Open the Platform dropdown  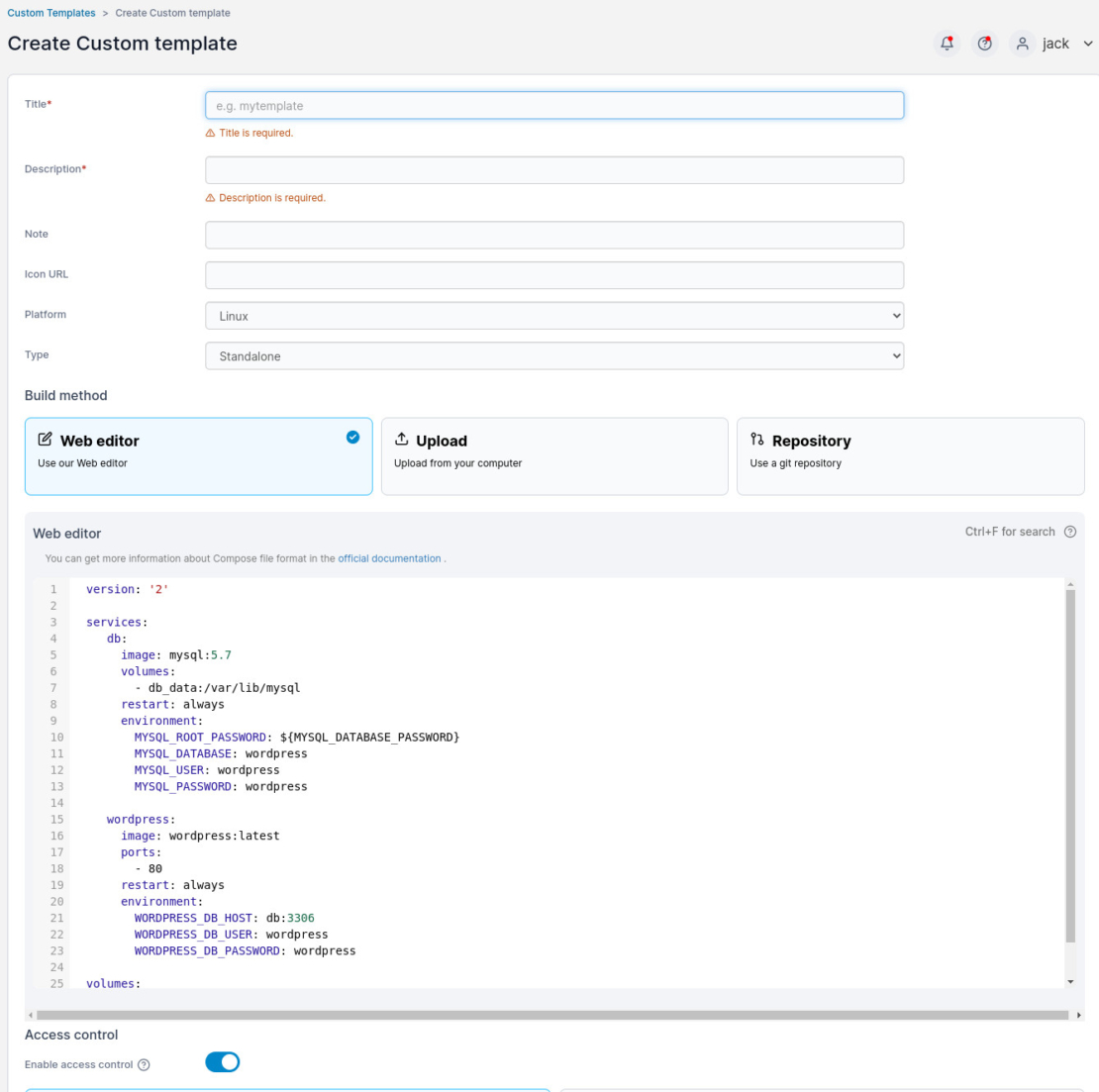554,315
